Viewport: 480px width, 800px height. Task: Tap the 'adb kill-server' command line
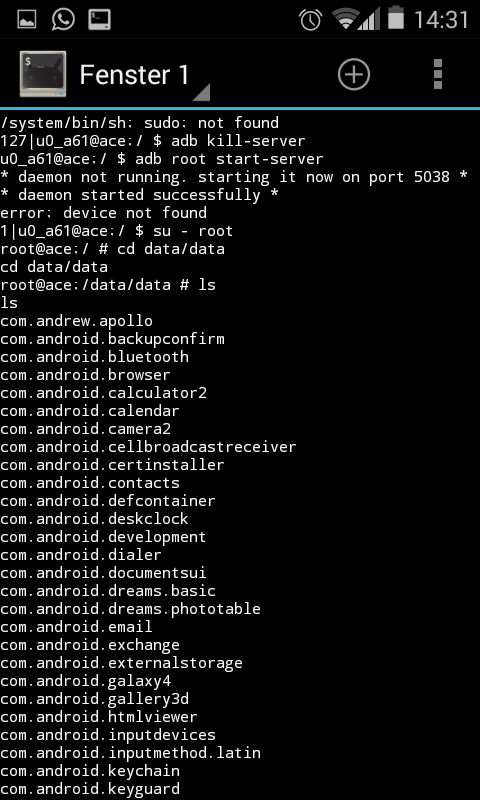pos(153,141)
